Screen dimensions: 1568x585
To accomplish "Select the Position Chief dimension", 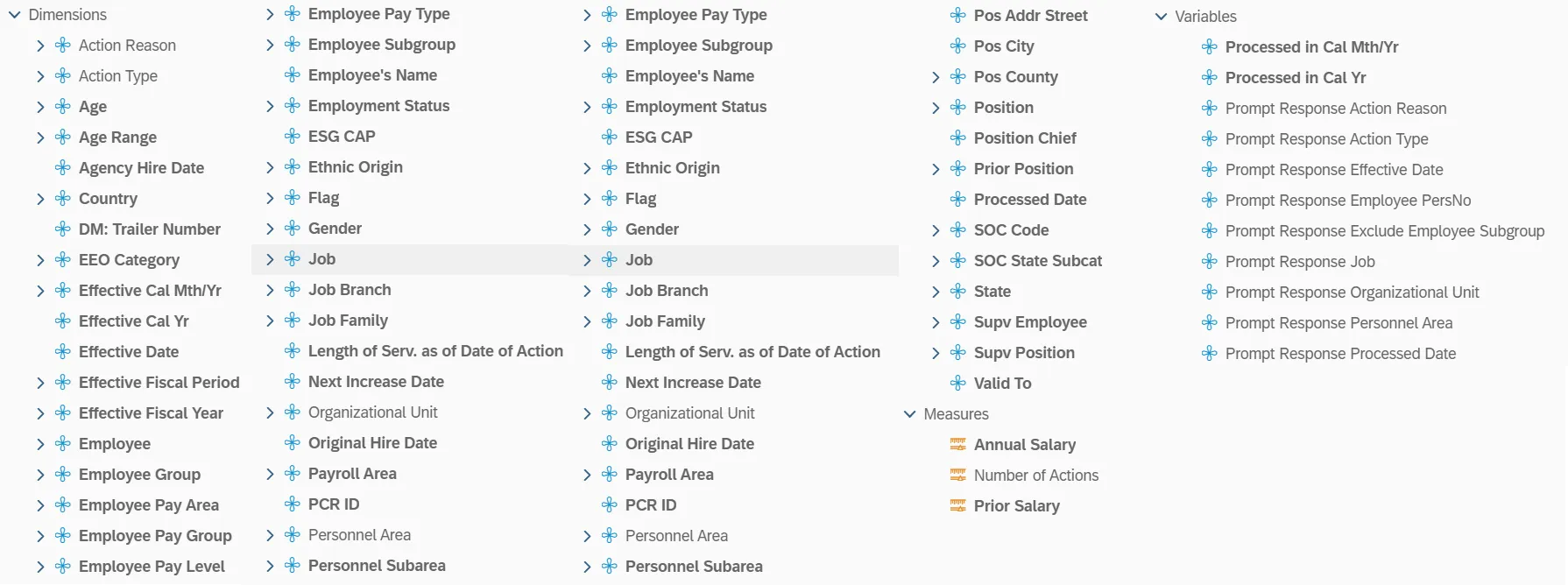I will (1025, 138).
